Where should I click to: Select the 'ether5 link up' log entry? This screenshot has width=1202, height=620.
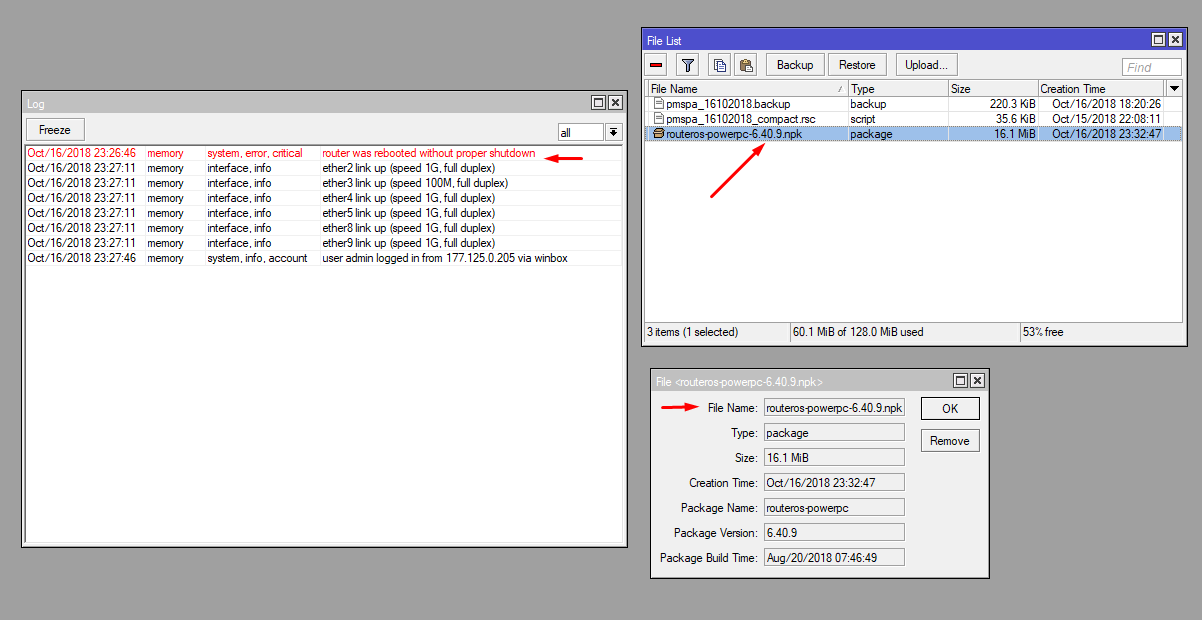pos(323,213)
